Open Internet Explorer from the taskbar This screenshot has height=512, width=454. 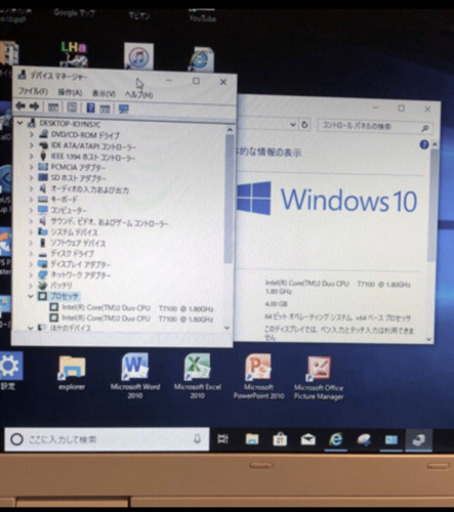[x=336, y=440]
